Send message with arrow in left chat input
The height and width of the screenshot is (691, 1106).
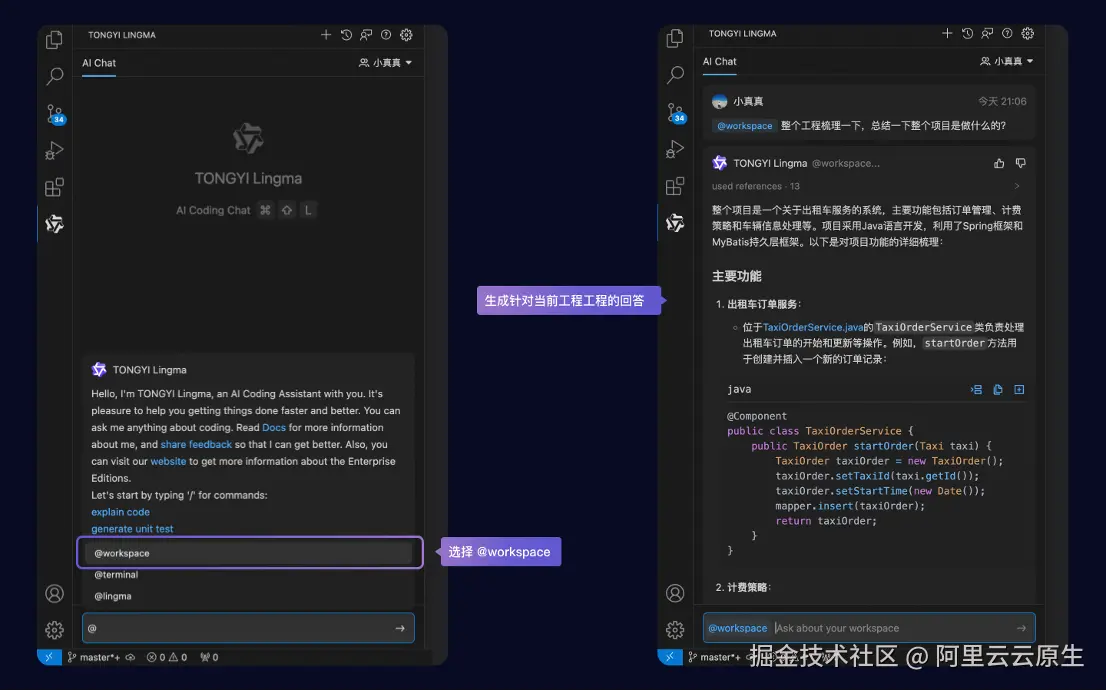click(x=400, y=628)
